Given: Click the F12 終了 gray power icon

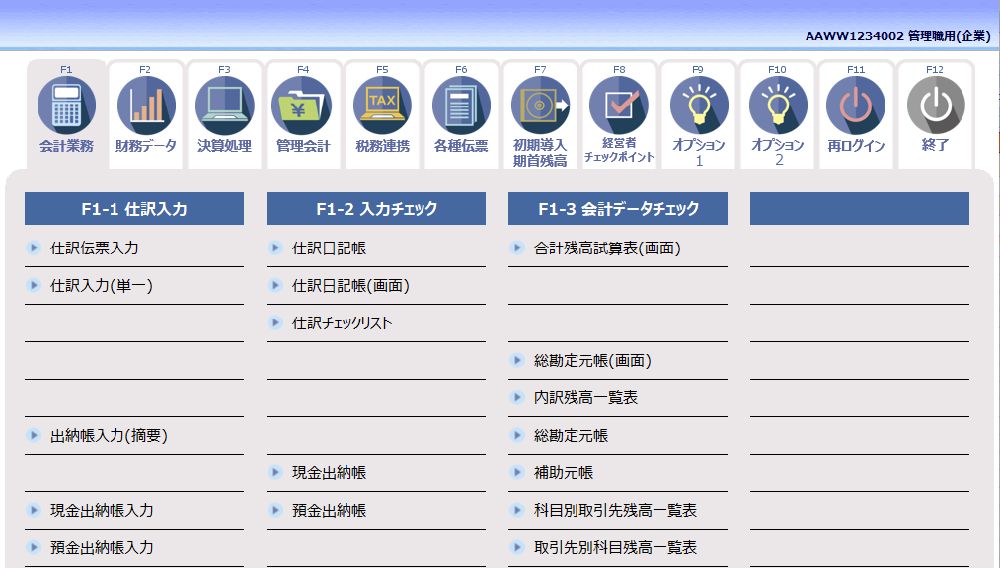Looking at the screenshot, I should tap(936, 105).
